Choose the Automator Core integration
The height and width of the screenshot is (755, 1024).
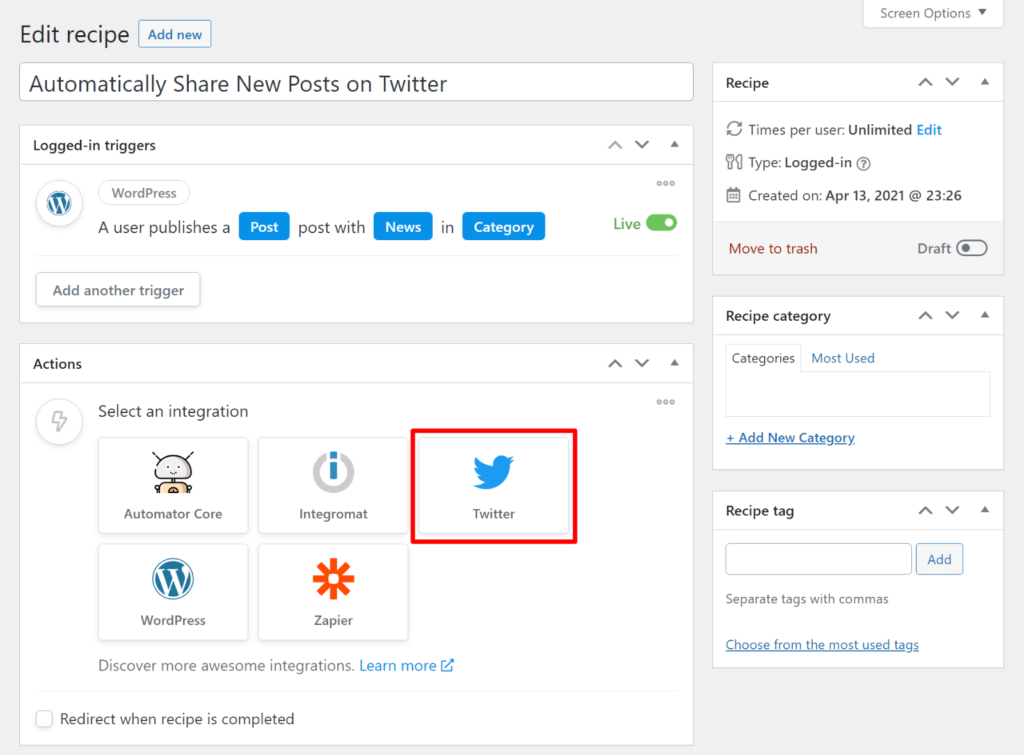coord(173,485)
